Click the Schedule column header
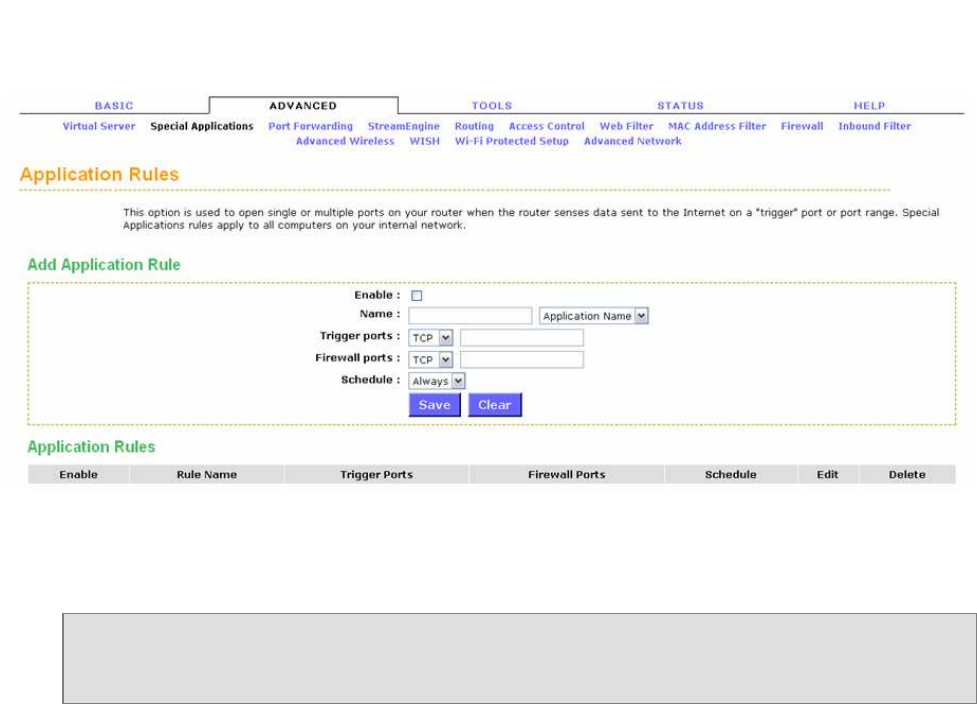 click(x=730, y=474)
